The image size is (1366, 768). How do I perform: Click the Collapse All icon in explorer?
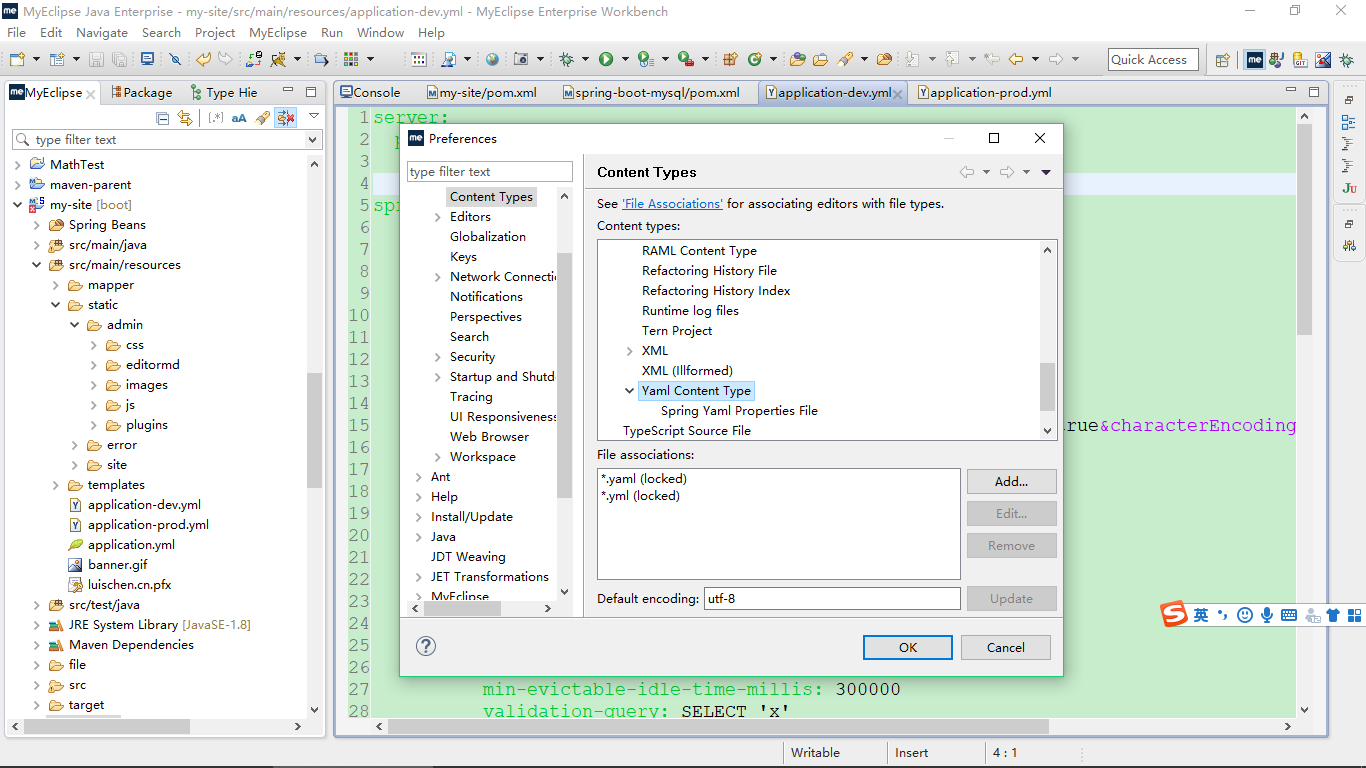click(x=162, y=118)
